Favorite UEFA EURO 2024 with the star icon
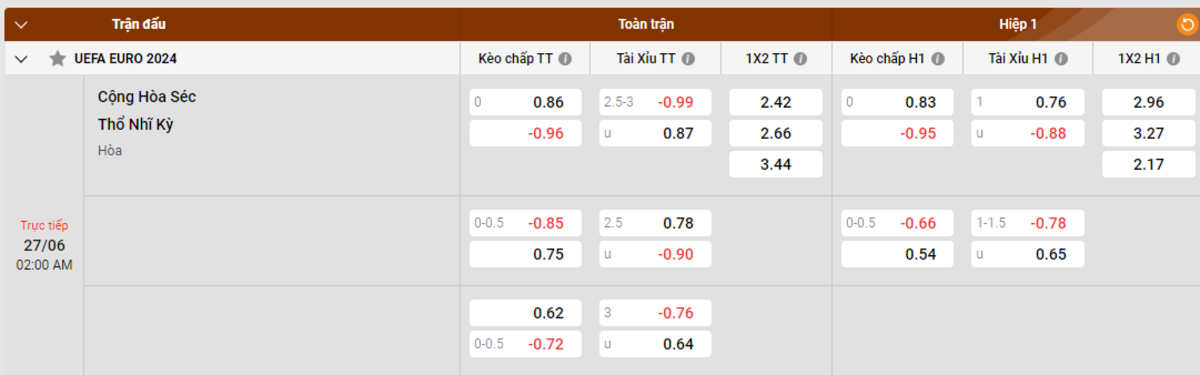Viewport: 1200px width, 375px height. [x=58, y=59]
